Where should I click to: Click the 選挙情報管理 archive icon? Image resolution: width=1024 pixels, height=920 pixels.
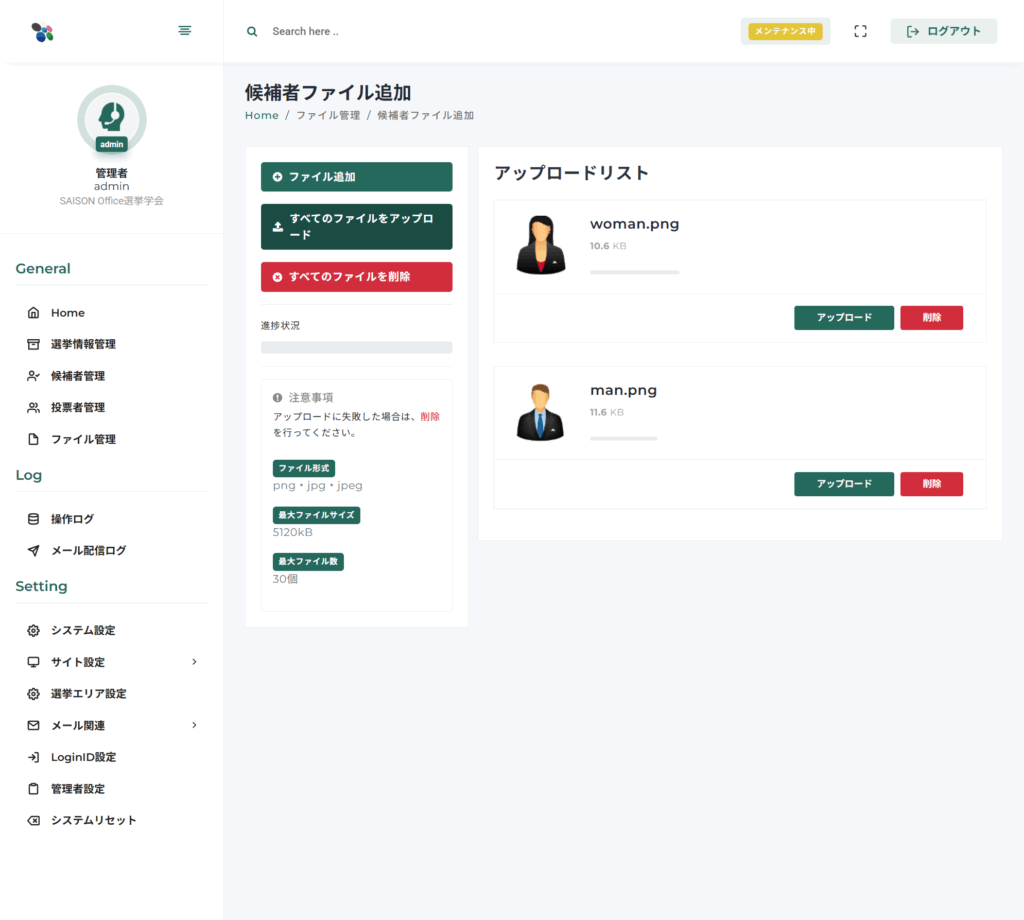[33, 344]
